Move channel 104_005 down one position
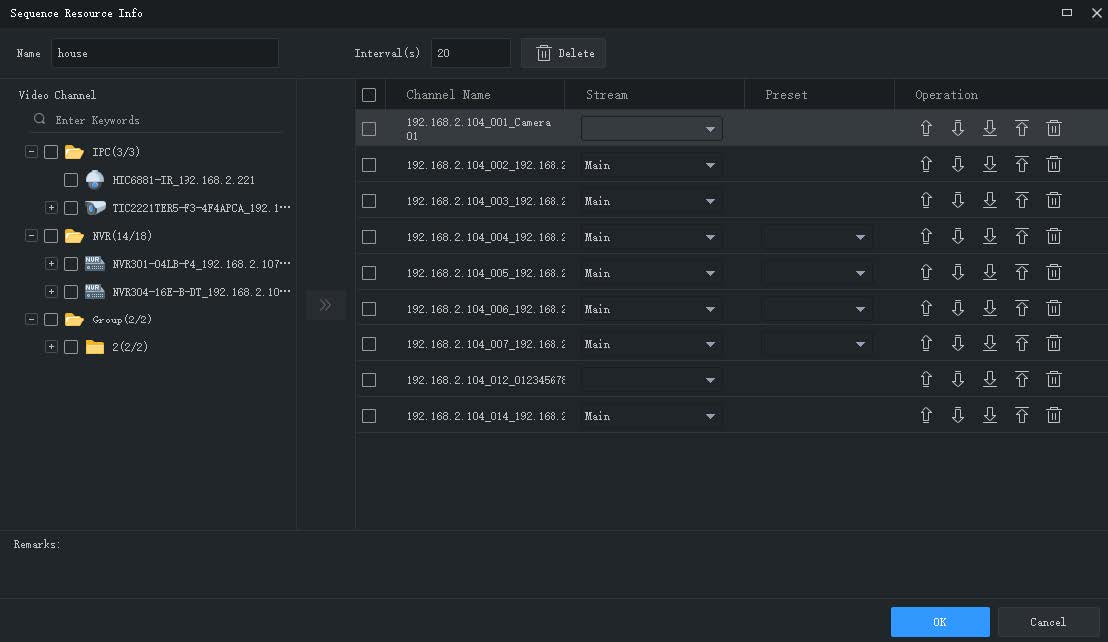Screen dimensions: 1108x642 click(957, 273)
